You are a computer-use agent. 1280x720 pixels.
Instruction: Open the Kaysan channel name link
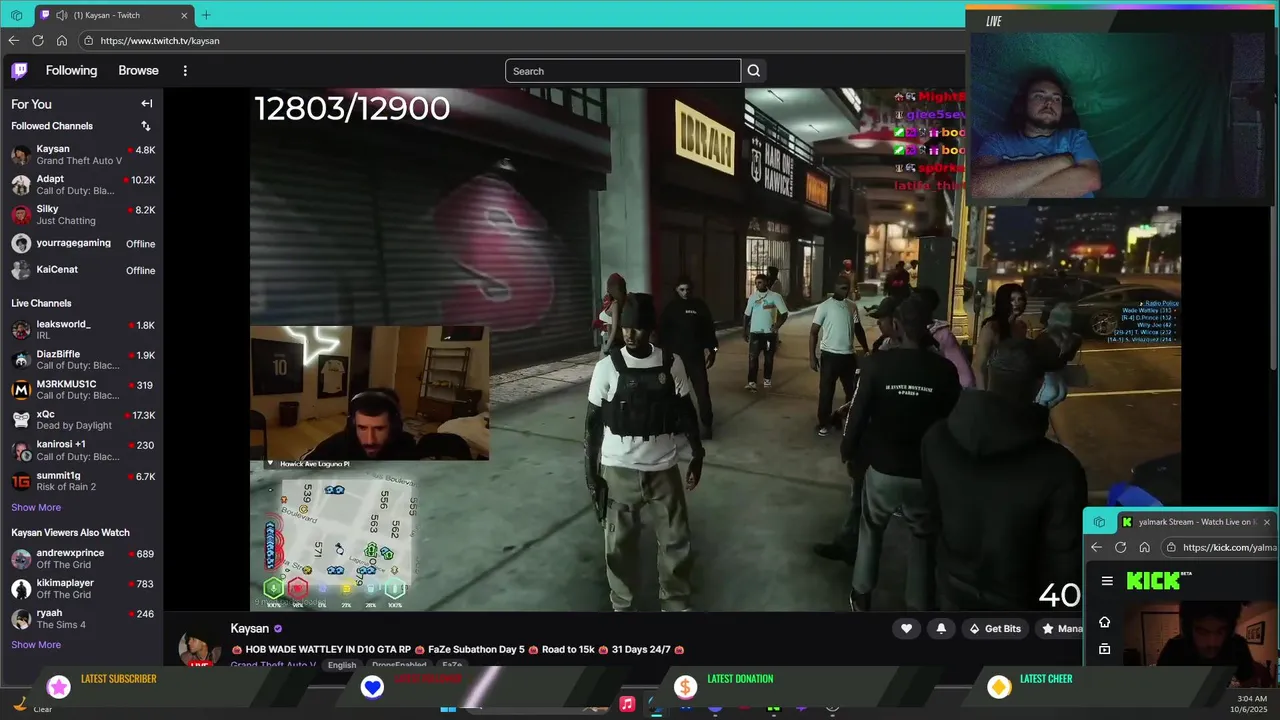click(x=249, y=628)
